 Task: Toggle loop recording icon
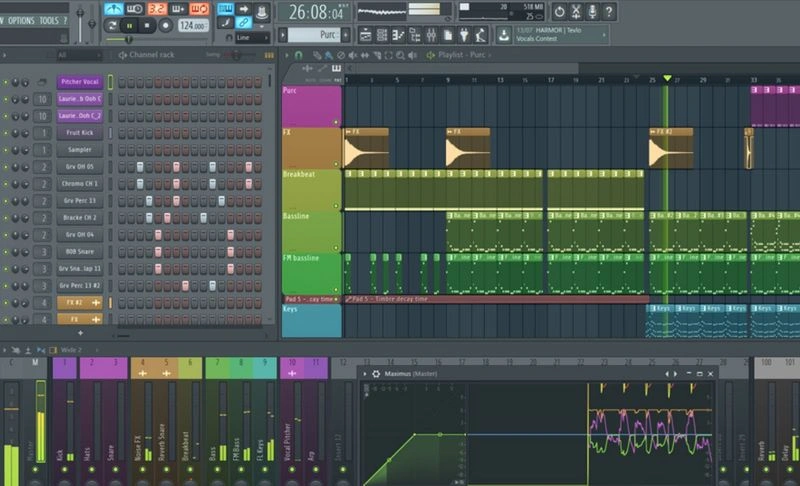click(x=199, y=9)
